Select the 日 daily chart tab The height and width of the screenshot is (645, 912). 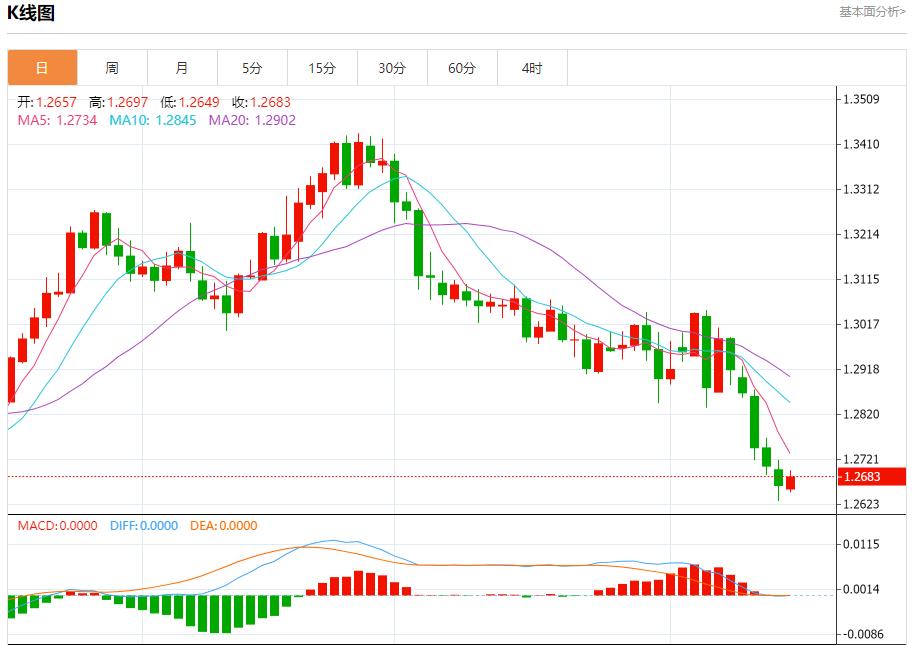coord(42,68)
